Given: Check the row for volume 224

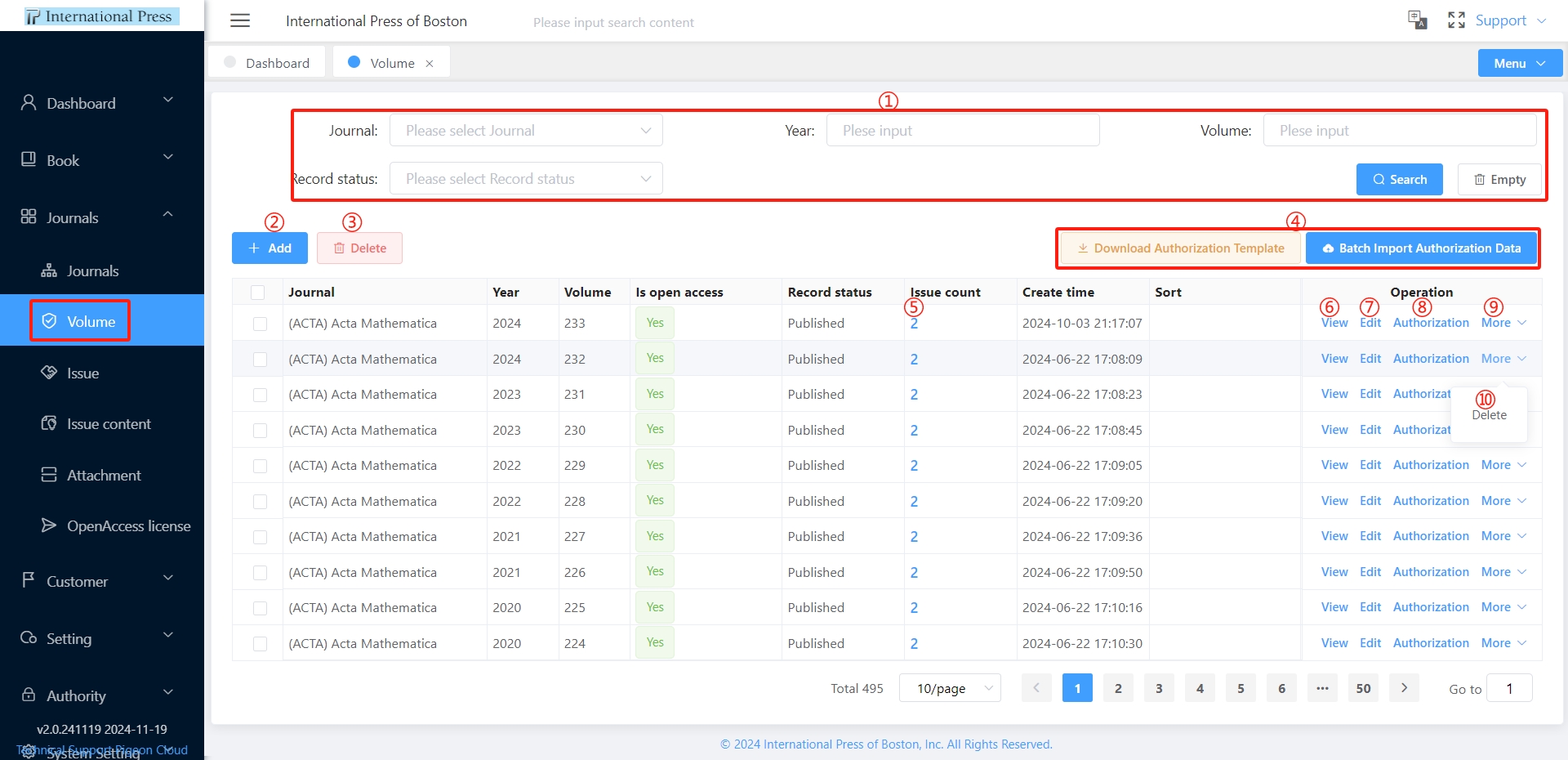Looking at the screenshot, I should (x=260, y=644).
